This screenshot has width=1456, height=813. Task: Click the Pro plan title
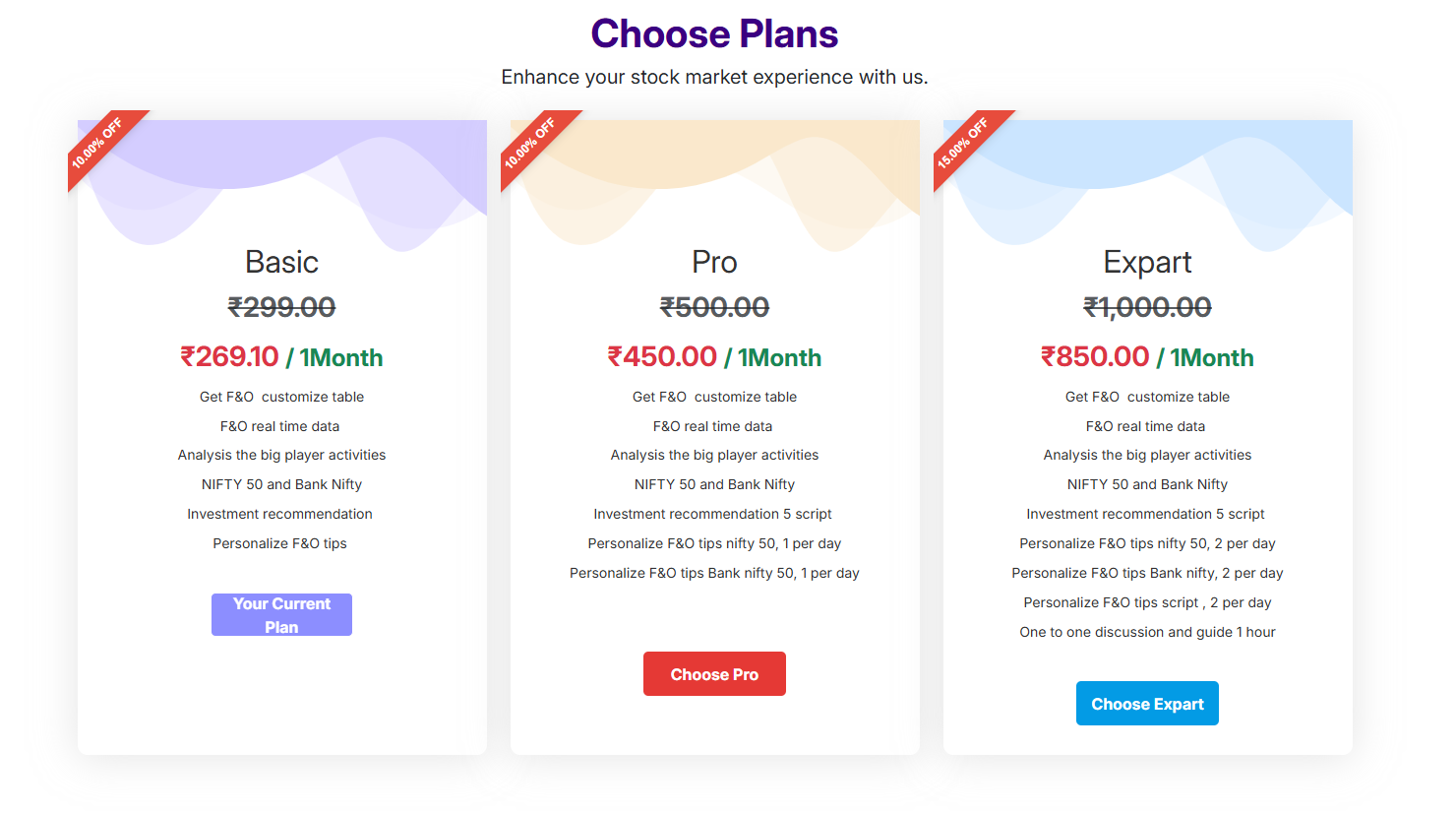click(714, 262)
